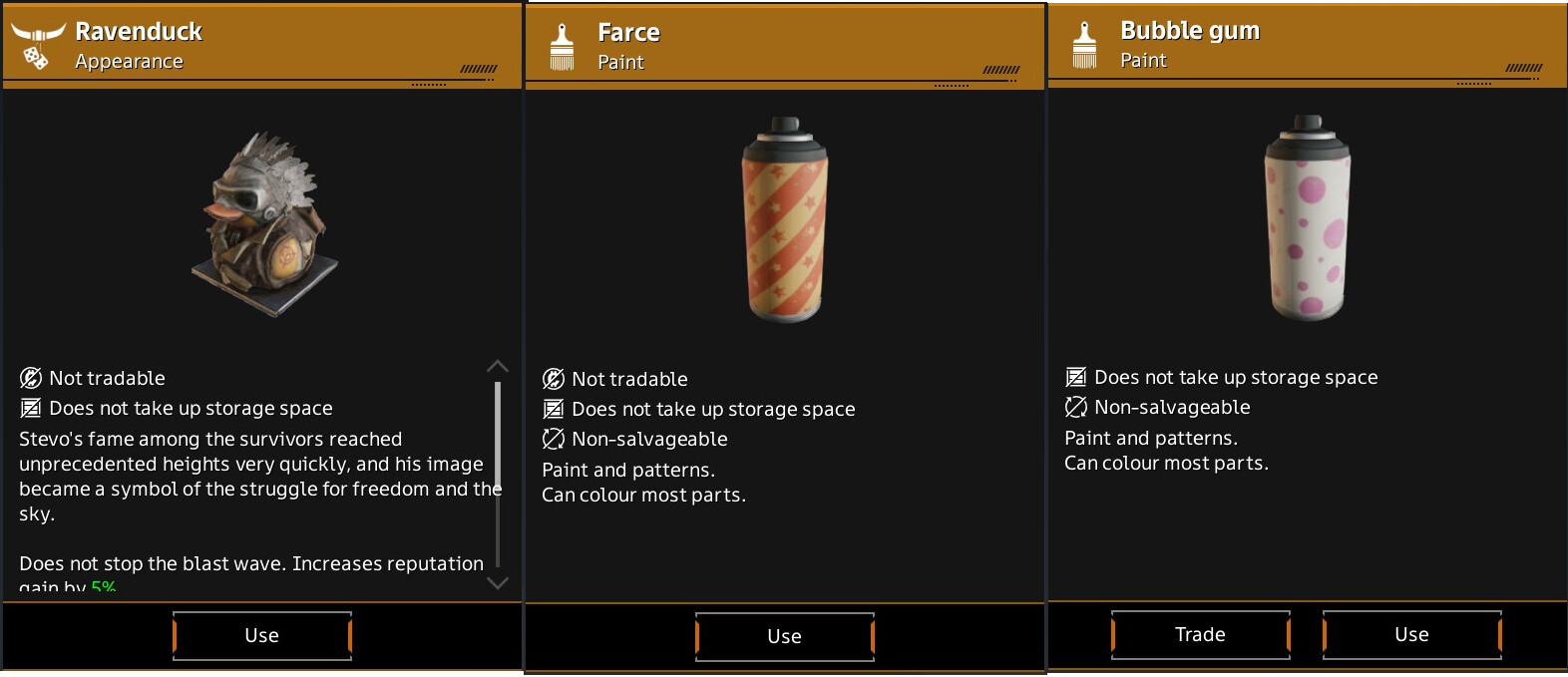1568x677 pixels.
Task: Click the Not tradable icon in Ravenduck panel
Action: coord(31,378)
